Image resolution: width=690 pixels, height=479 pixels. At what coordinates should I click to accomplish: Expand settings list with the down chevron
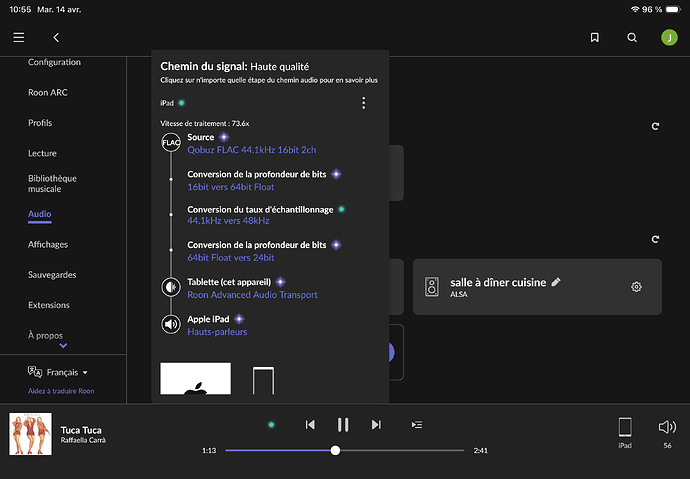click(63, 346)
